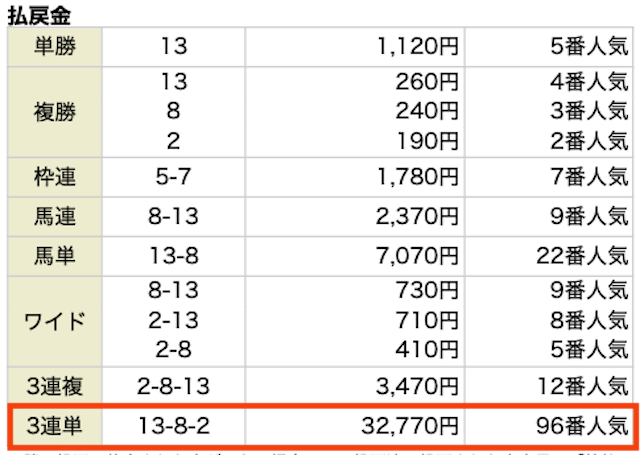The height and width of the screenshot is (455, 640).
Task: Click the 32,770円 payout amount
Action: (x=410, y=426)
